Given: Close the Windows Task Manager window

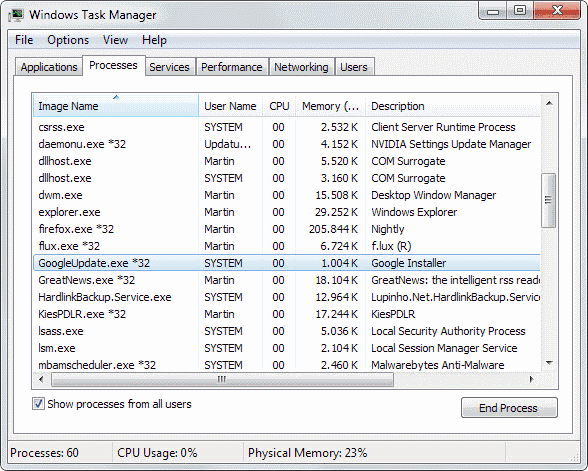Looking at the screenshot, I should pyautogui.click(x=557, y=10).
